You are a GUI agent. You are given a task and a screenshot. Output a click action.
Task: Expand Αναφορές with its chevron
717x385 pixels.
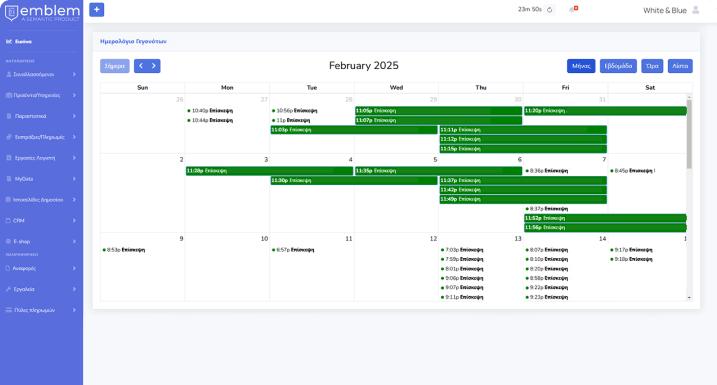tap(74, 268)
